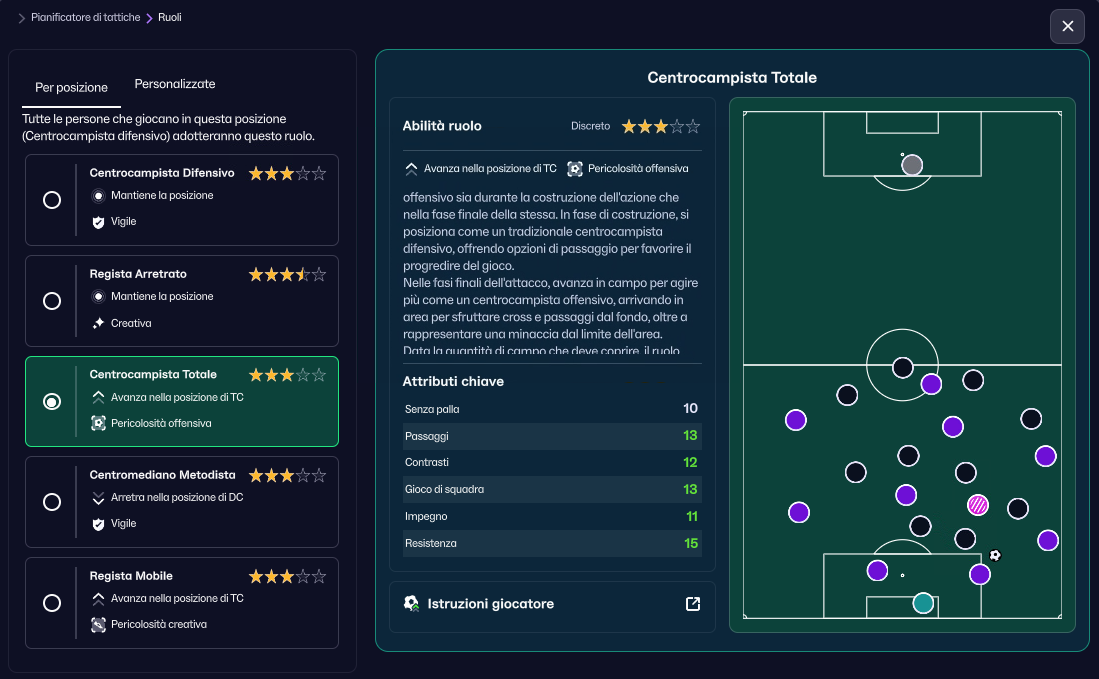Open the Per posizione tab

(71, 87)
